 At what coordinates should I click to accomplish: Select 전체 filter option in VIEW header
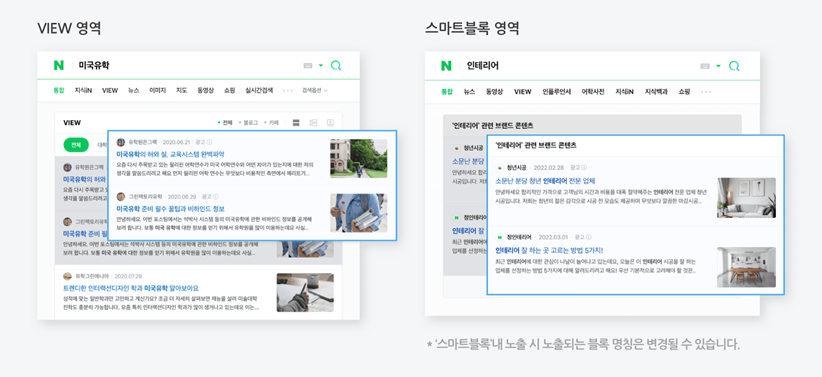point(225,123)
